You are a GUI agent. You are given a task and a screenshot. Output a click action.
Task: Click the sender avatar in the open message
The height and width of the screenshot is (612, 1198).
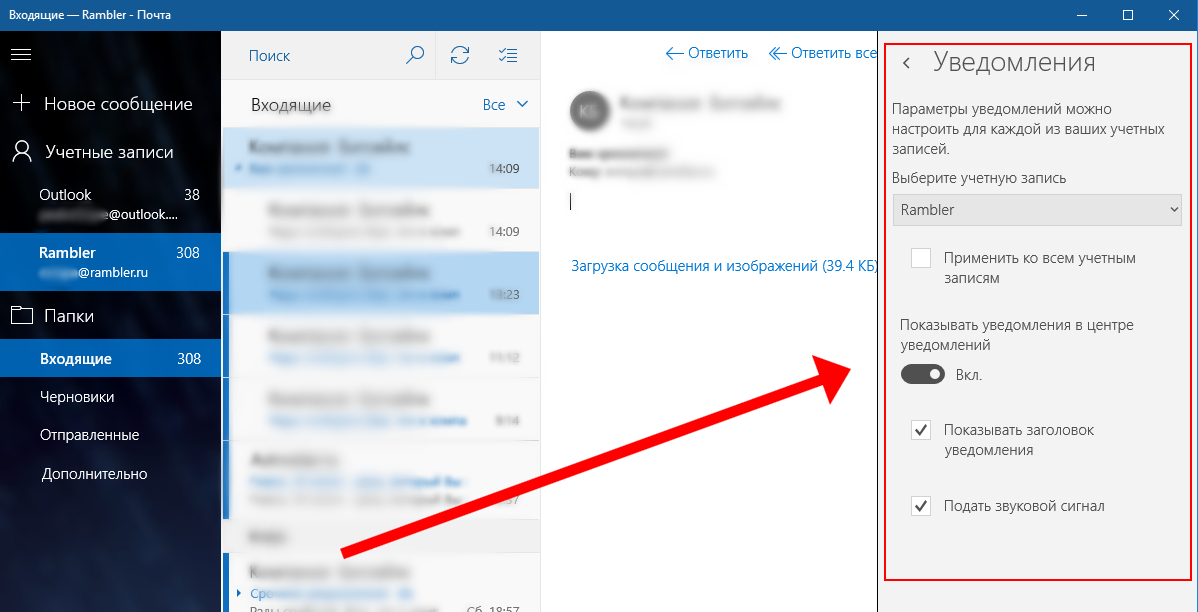[589, 110]
